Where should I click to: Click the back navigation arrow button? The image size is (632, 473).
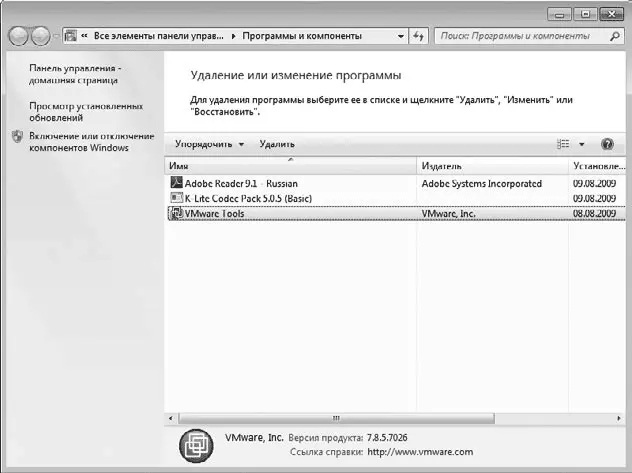pos(19,36)
